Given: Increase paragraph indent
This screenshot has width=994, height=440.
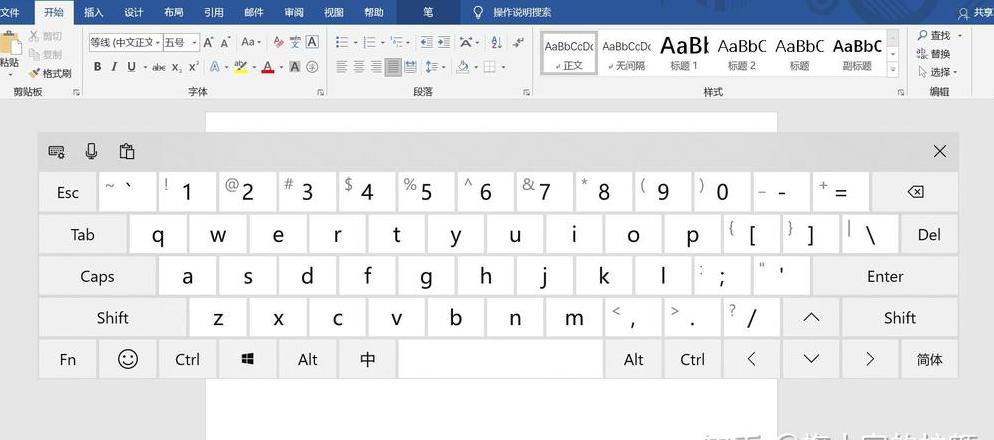Looking at the screenshot, I should (444, 42).
